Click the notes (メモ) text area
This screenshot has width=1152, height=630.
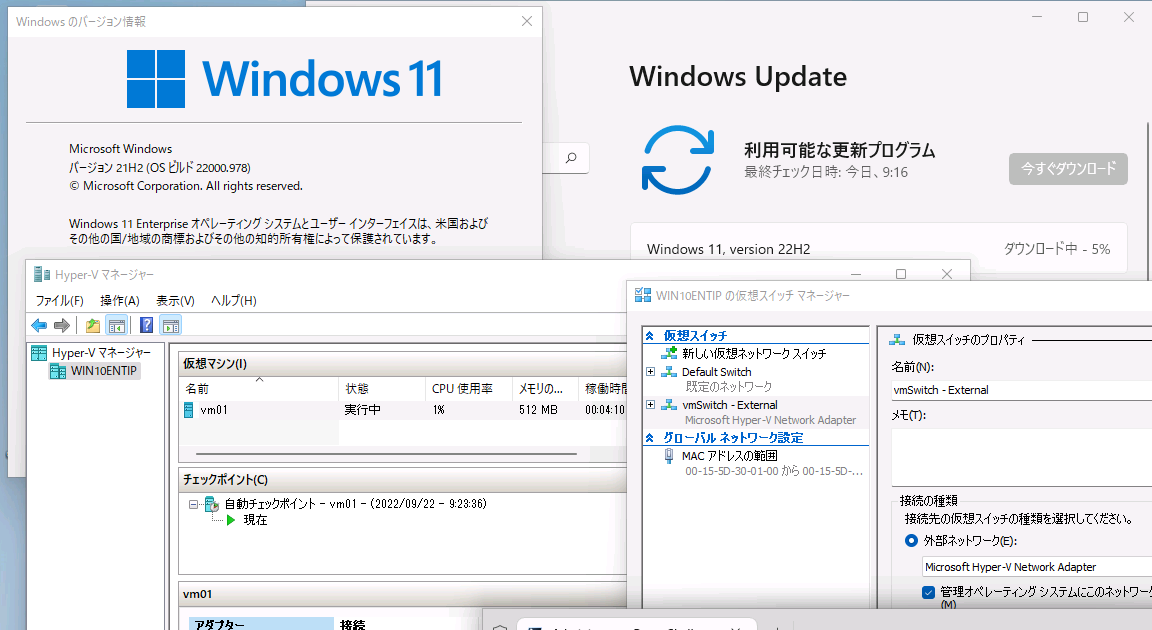[1021, 457]
